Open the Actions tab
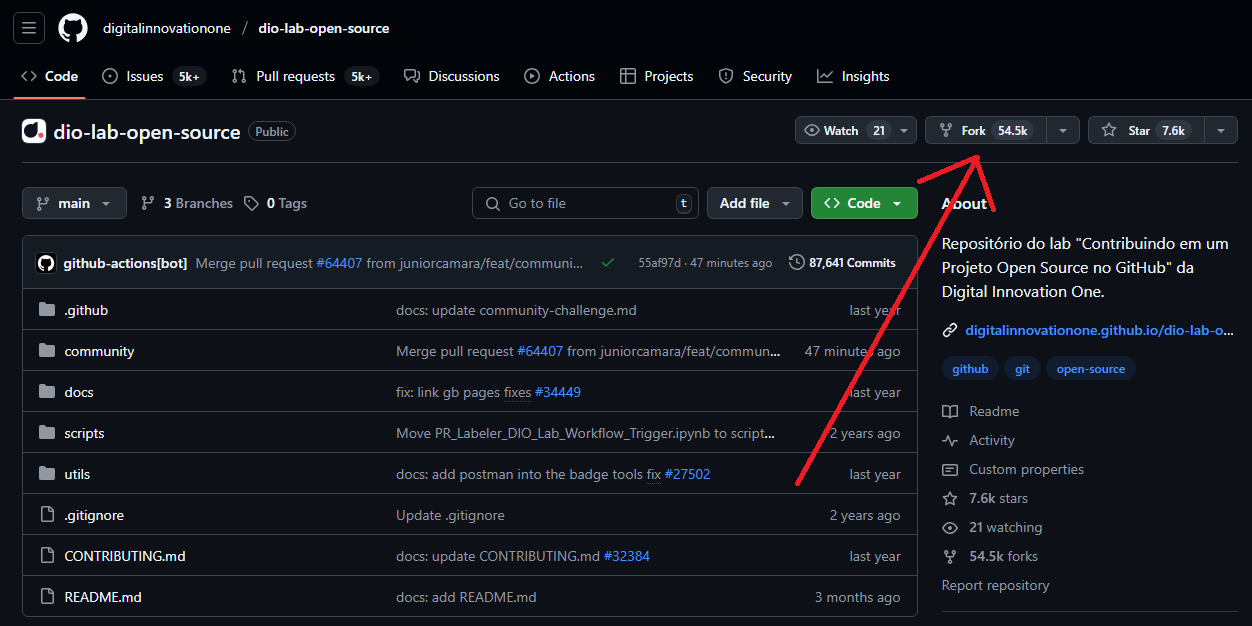This screenshot has height=626, width=1252. pos(559,76)
